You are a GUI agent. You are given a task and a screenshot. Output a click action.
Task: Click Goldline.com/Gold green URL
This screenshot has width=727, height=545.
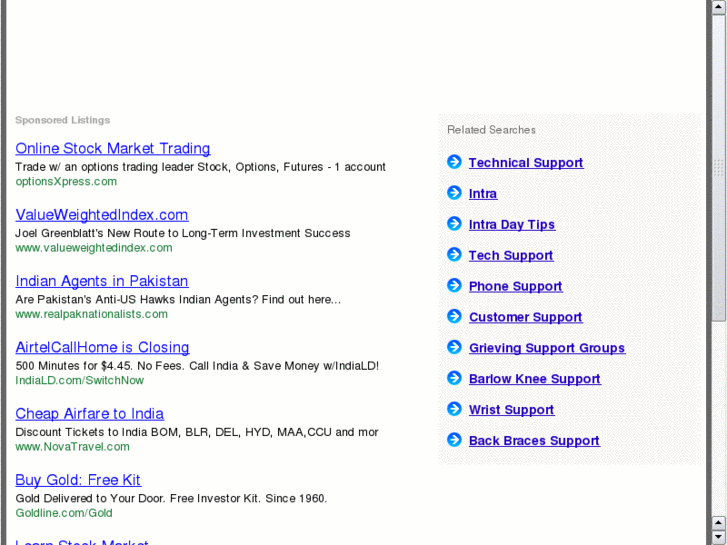(x=64, y=513)
